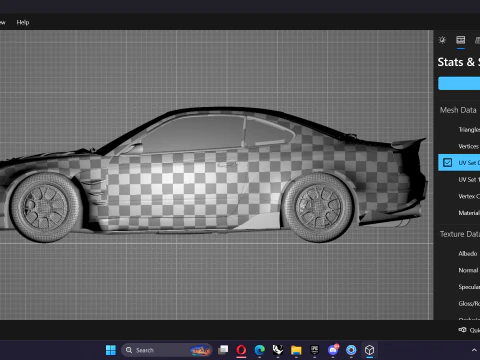Open File Explorer from the taskbar
480x360 pixels.
coord(296,350)
